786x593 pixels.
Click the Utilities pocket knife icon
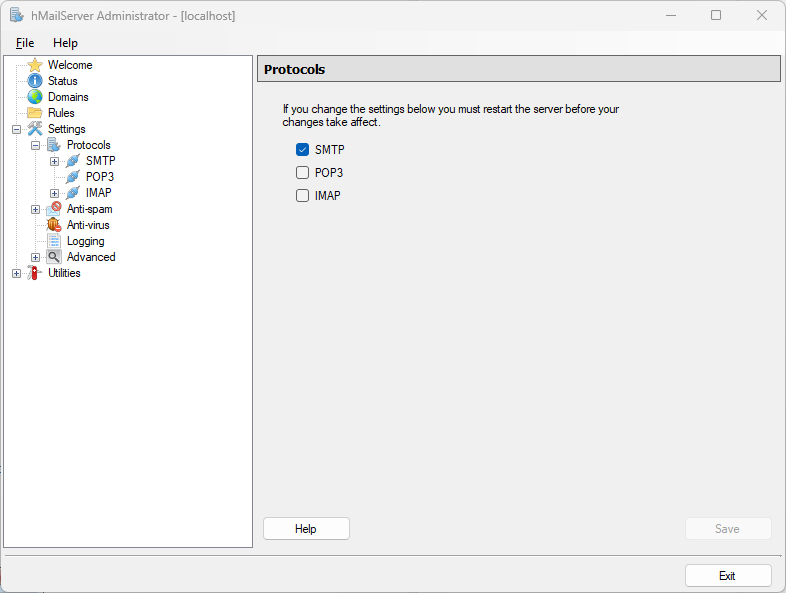coord(34,273)
